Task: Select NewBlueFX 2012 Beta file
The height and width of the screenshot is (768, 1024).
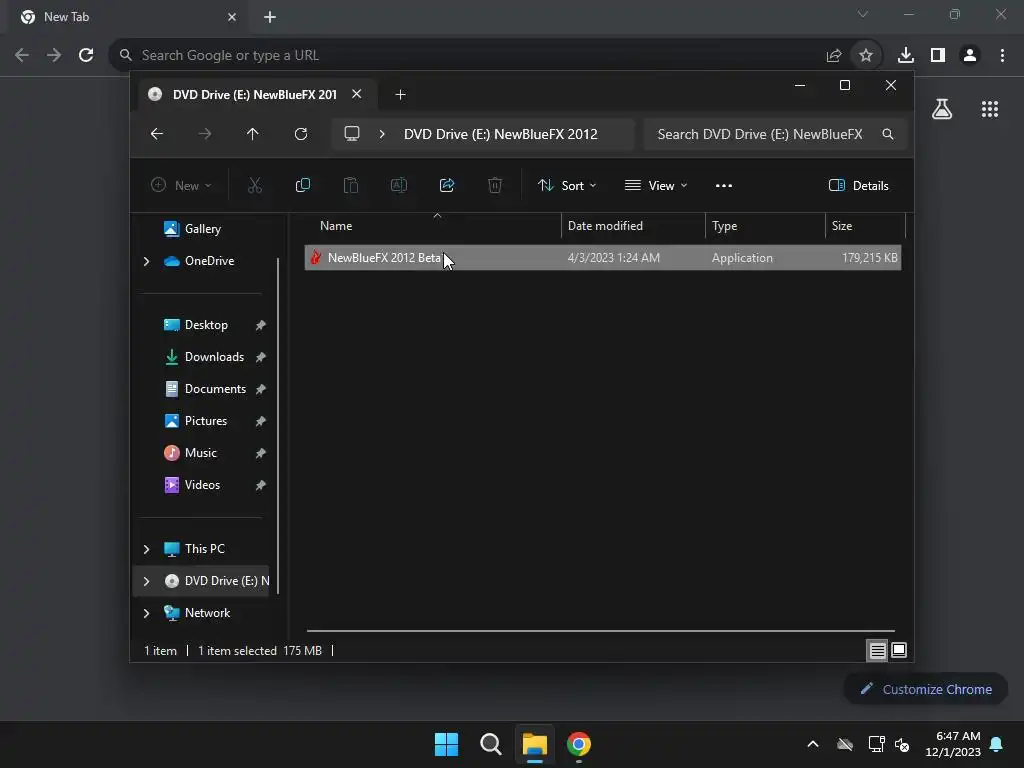Action: [603, 258]
